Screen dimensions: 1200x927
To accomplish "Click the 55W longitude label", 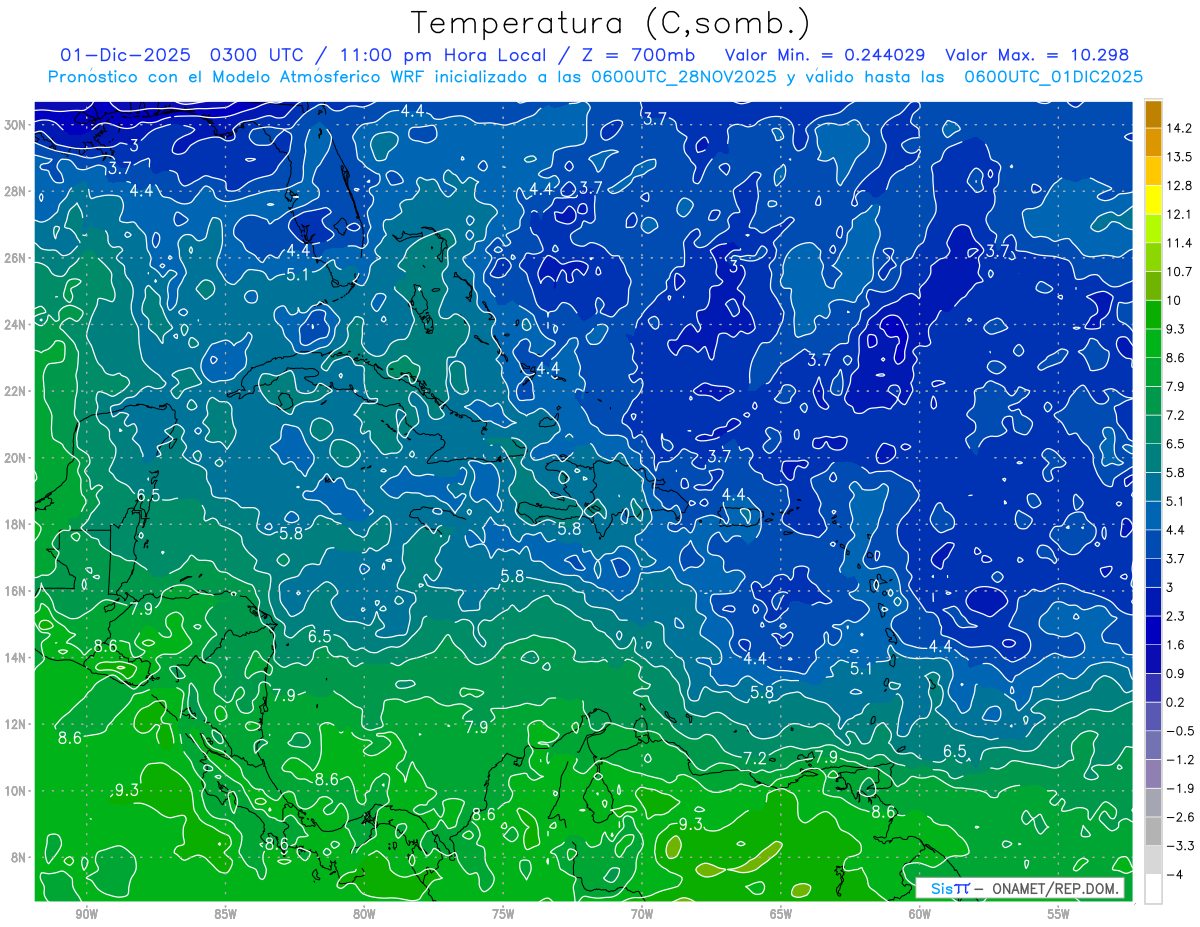I will coord(1059,914).
